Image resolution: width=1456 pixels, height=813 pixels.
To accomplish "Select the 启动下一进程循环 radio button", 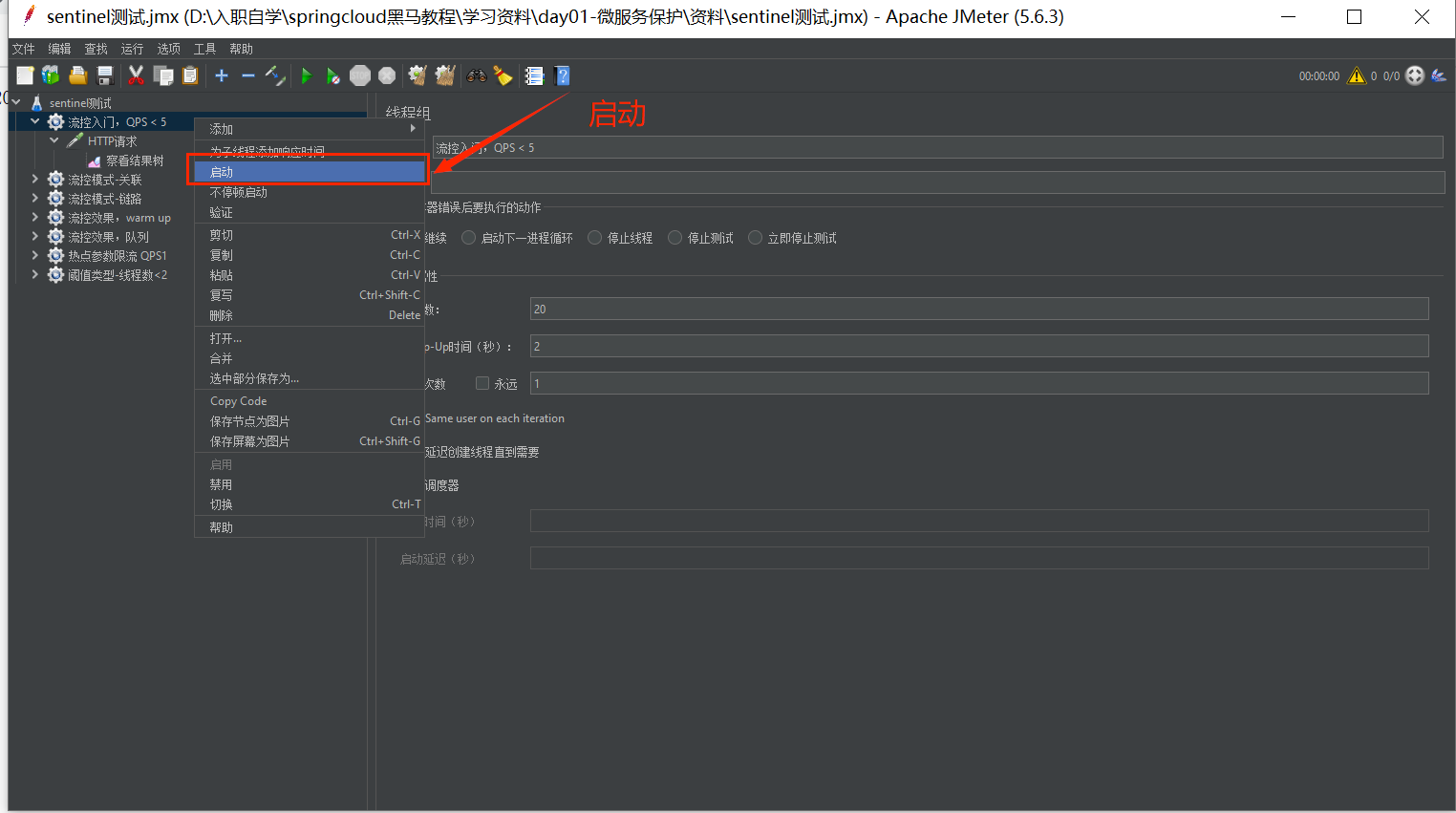I will point(468,238).
